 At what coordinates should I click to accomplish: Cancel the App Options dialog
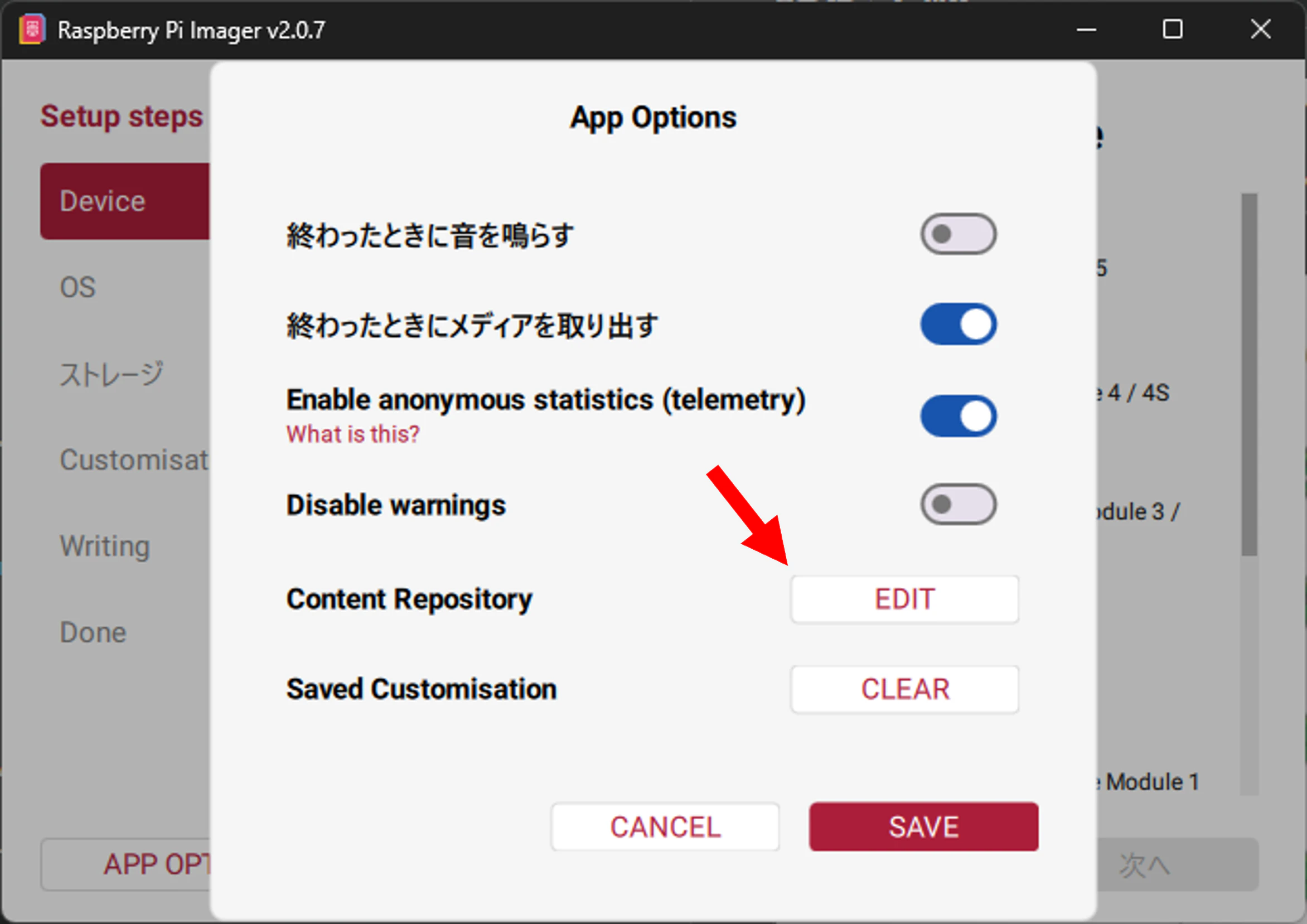[665, 826]
